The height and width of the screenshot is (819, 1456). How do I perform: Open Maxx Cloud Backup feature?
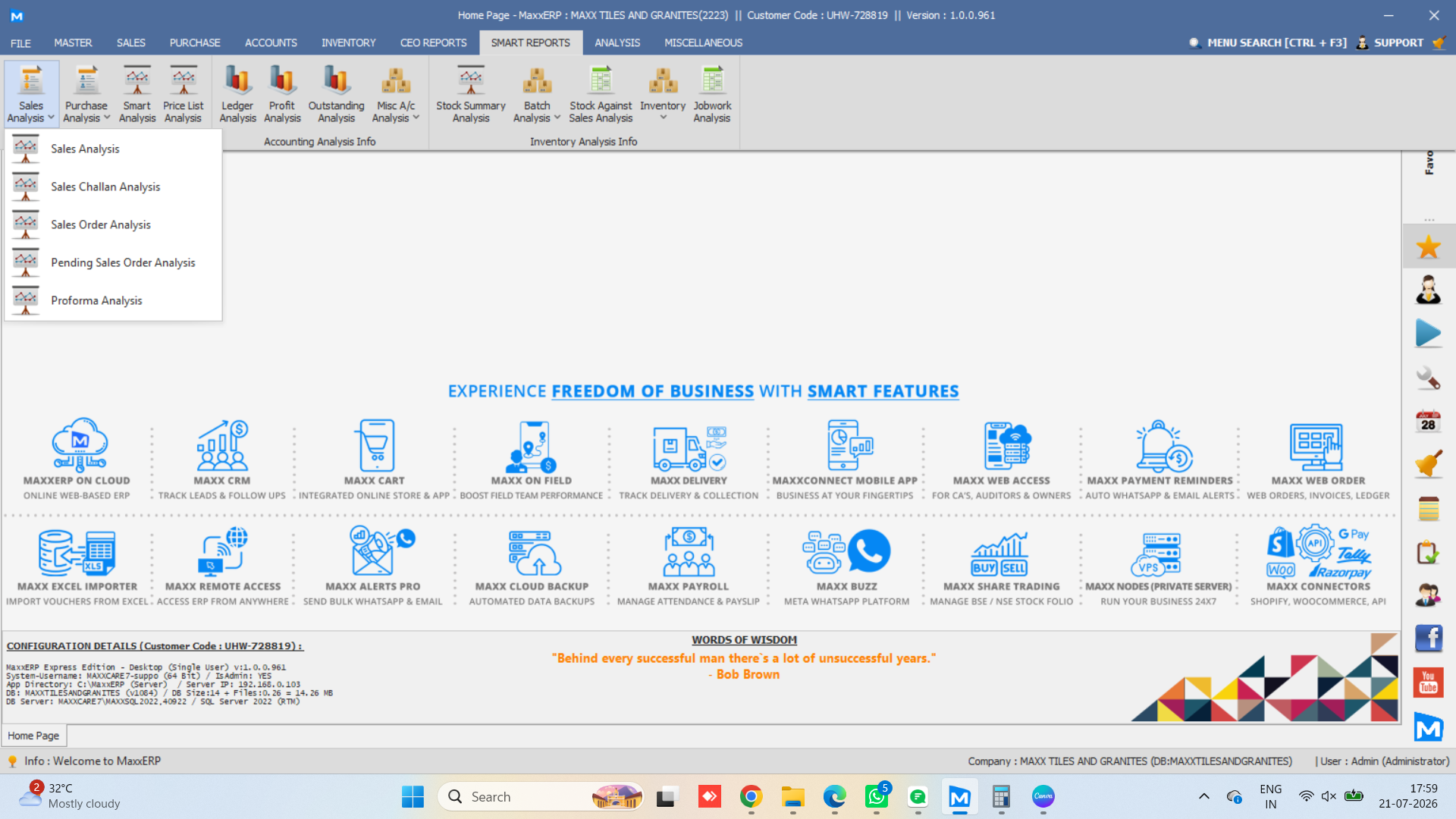pos(532,566)
